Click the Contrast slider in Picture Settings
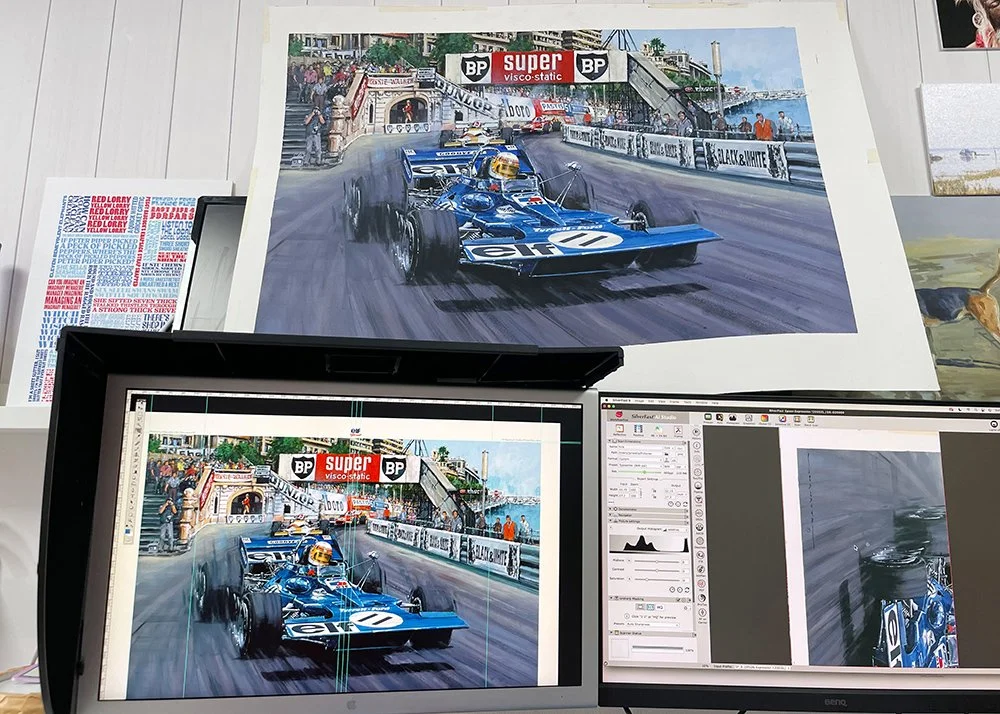 tap(657, 571)
